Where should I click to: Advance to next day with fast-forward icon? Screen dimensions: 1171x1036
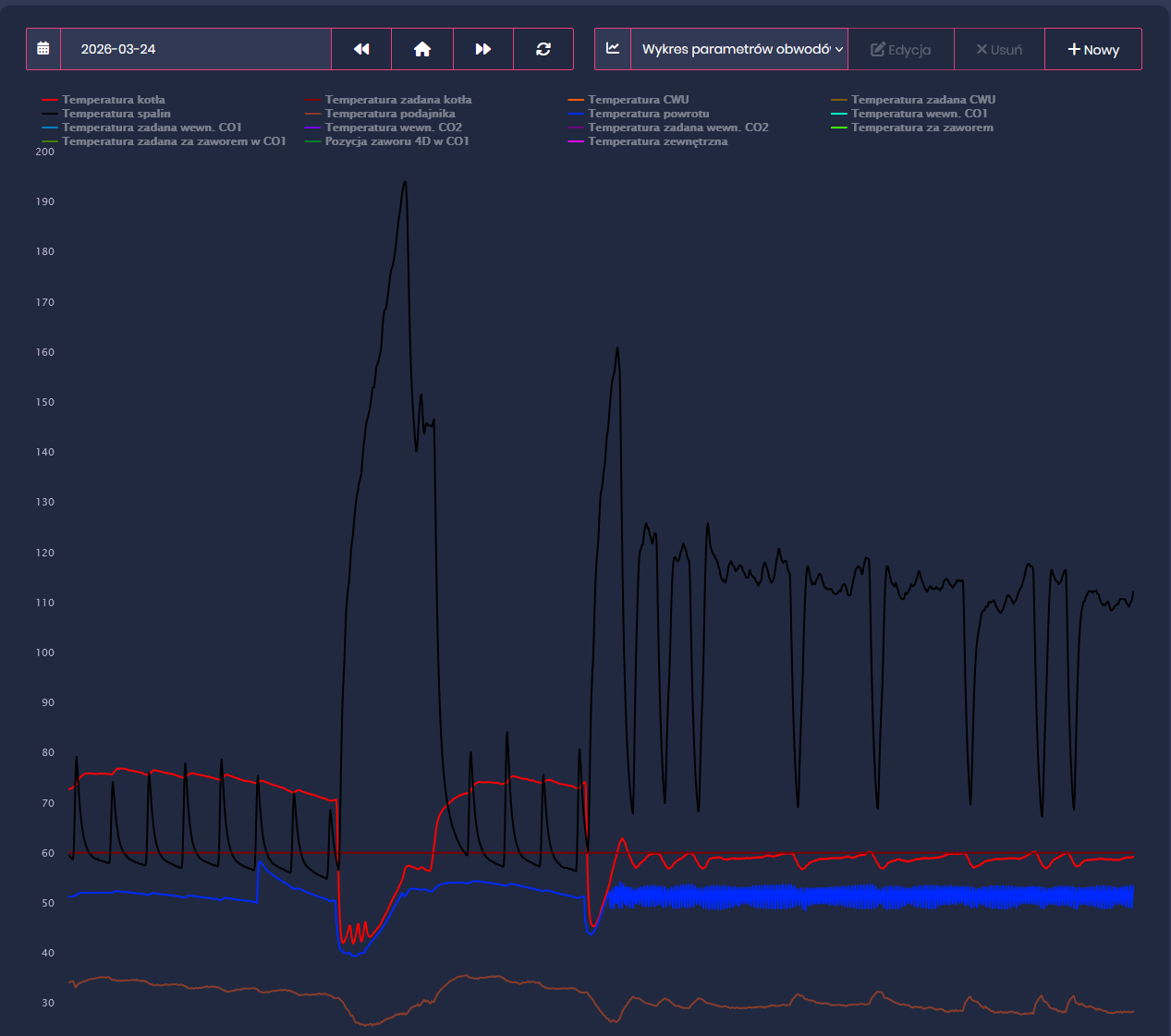click(x=483, y=49)
